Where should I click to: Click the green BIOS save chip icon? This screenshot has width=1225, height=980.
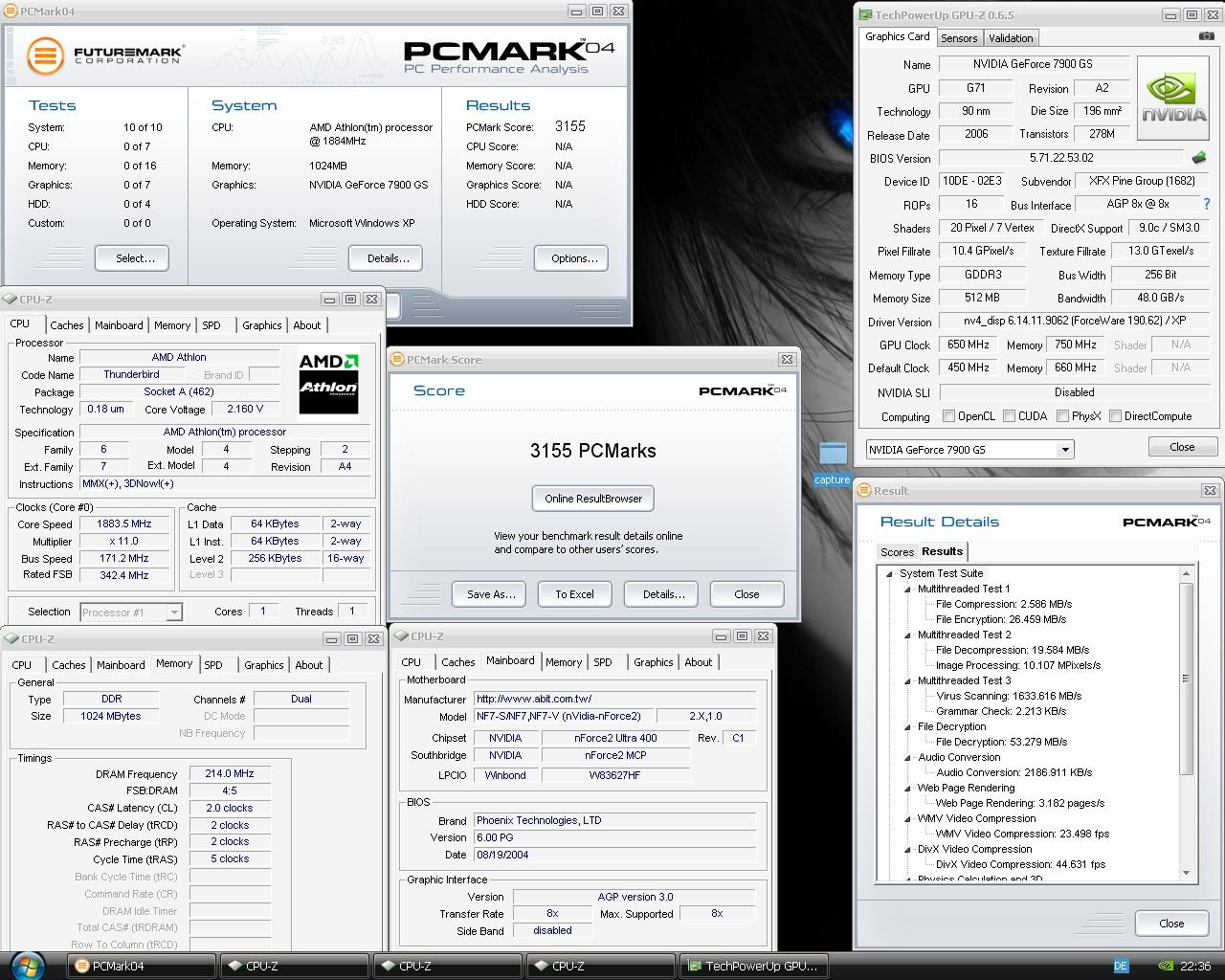(1199, 158)
